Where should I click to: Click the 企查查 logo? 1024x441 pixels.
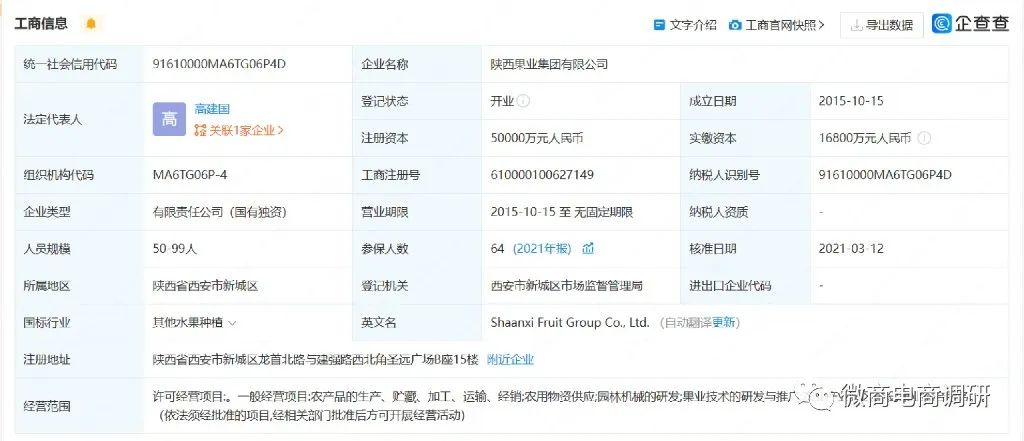[971, 24]
